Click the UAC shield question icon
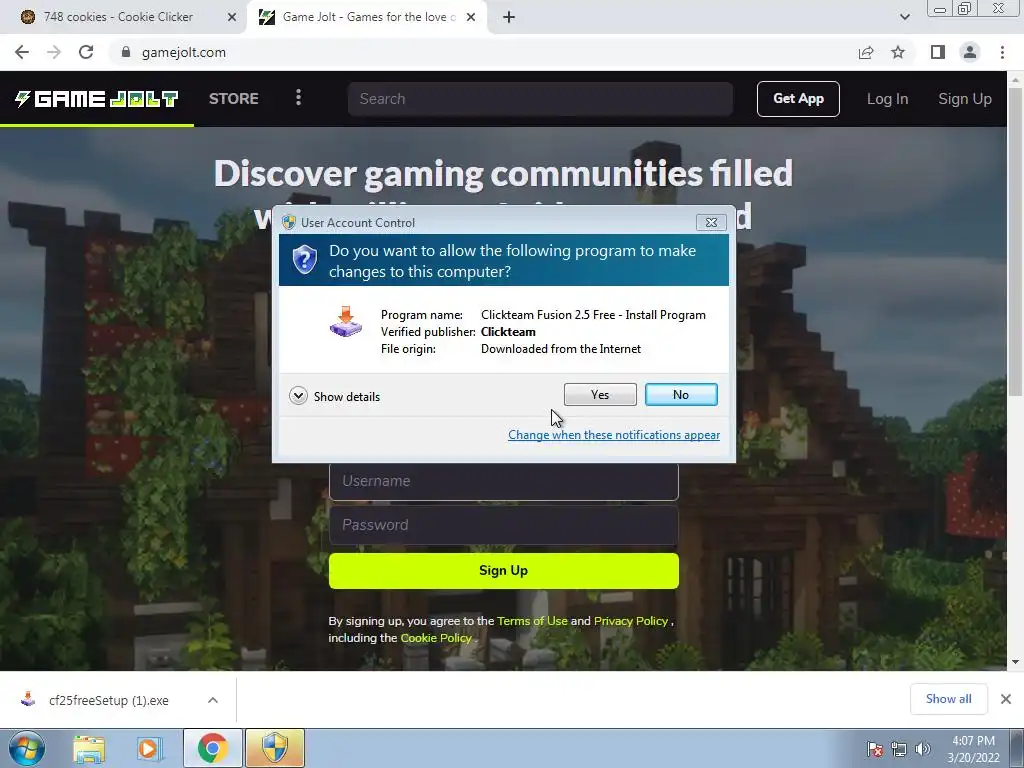 tap(304, 260)
